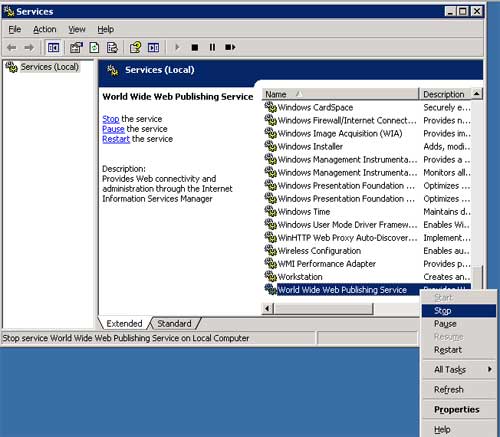Click the Wireless Configuration gear icon
500x437 pixels.
(271, 250)
